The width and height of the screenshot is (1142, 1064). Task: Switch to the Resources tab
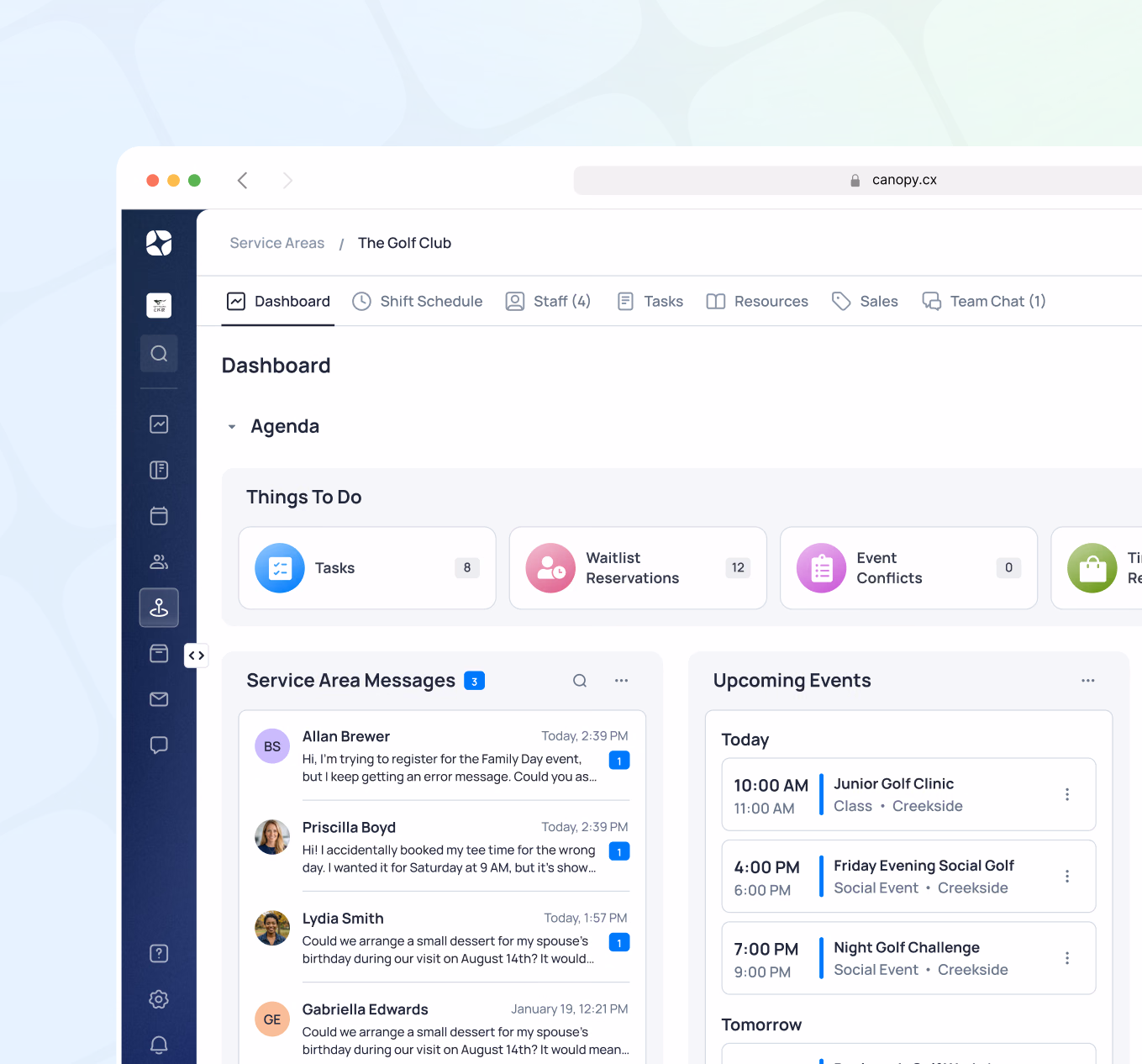pyautogui.click(x=757, y=302)
